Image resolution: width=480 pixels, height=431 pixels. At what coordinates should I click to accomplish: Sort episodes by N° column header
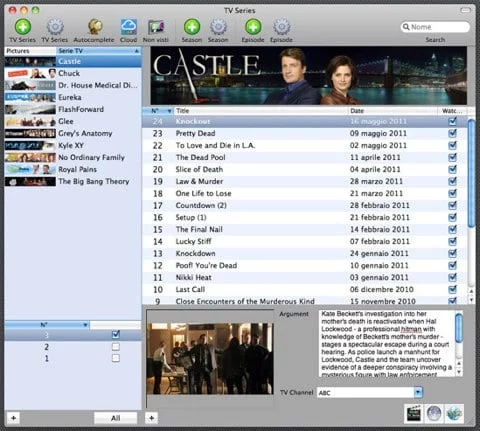[158, 111]
